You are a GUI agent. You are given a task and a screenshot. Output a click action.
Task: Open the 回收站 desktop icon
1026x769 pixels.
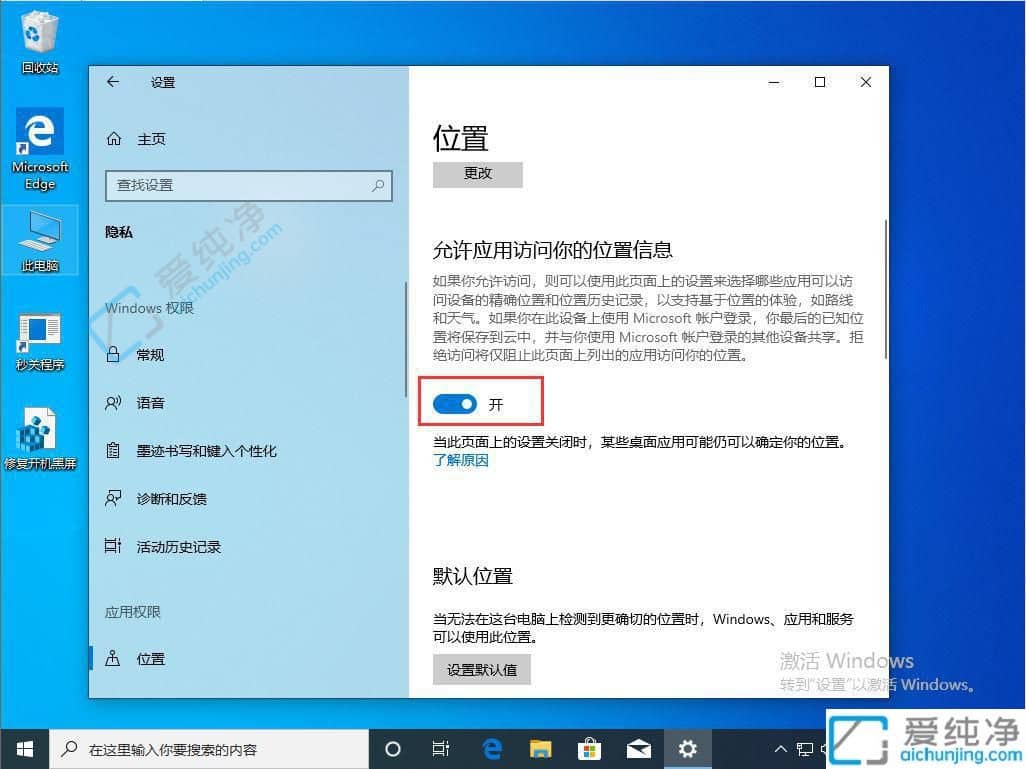pos(40,43)
